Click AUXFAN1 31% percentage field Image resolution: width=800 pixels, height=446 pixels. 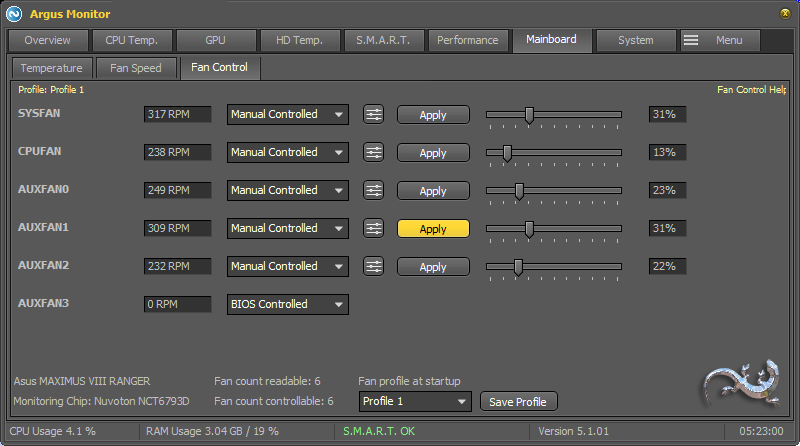[667, 228]
